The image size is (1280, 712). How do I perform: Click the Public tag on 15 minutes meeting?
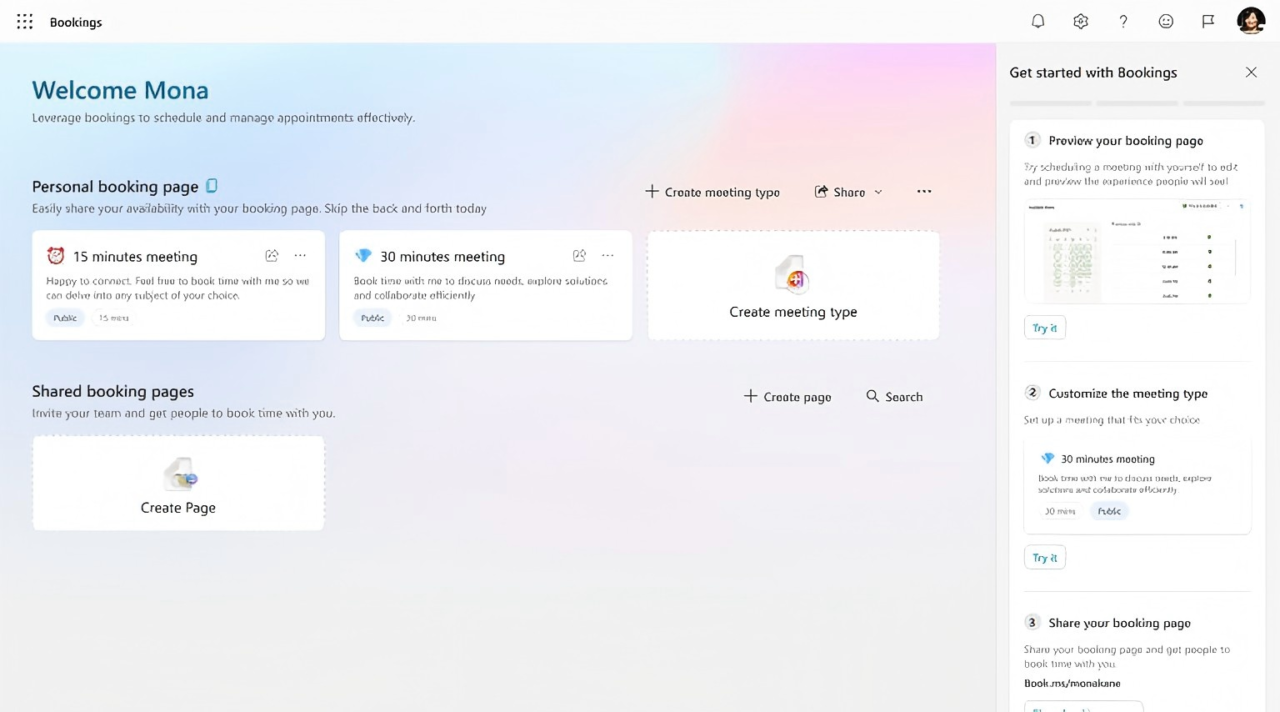[65, 318]
